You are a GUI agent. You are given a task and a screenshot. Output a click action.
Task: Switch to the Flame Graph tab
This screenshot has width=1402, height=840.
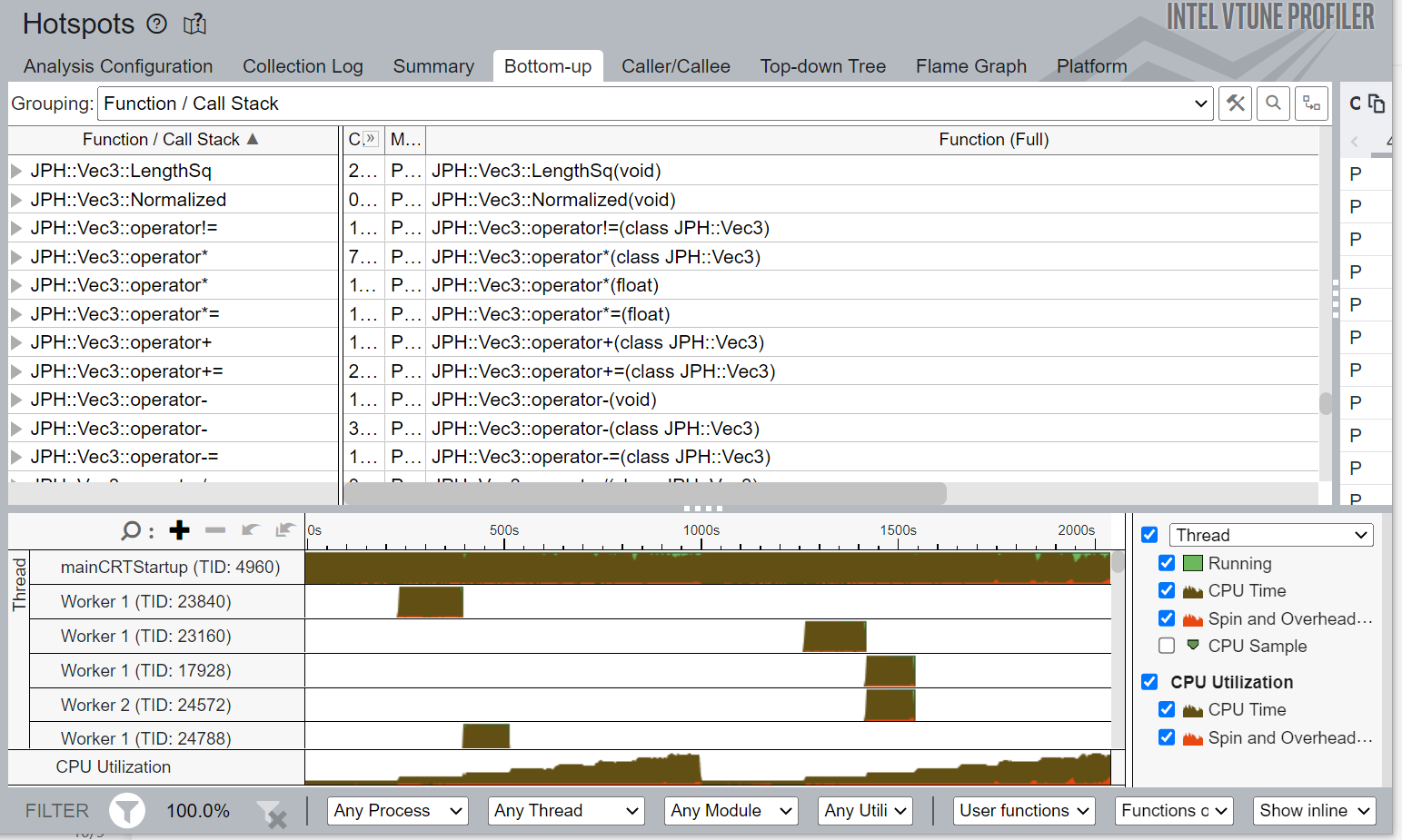pos(970,65)
